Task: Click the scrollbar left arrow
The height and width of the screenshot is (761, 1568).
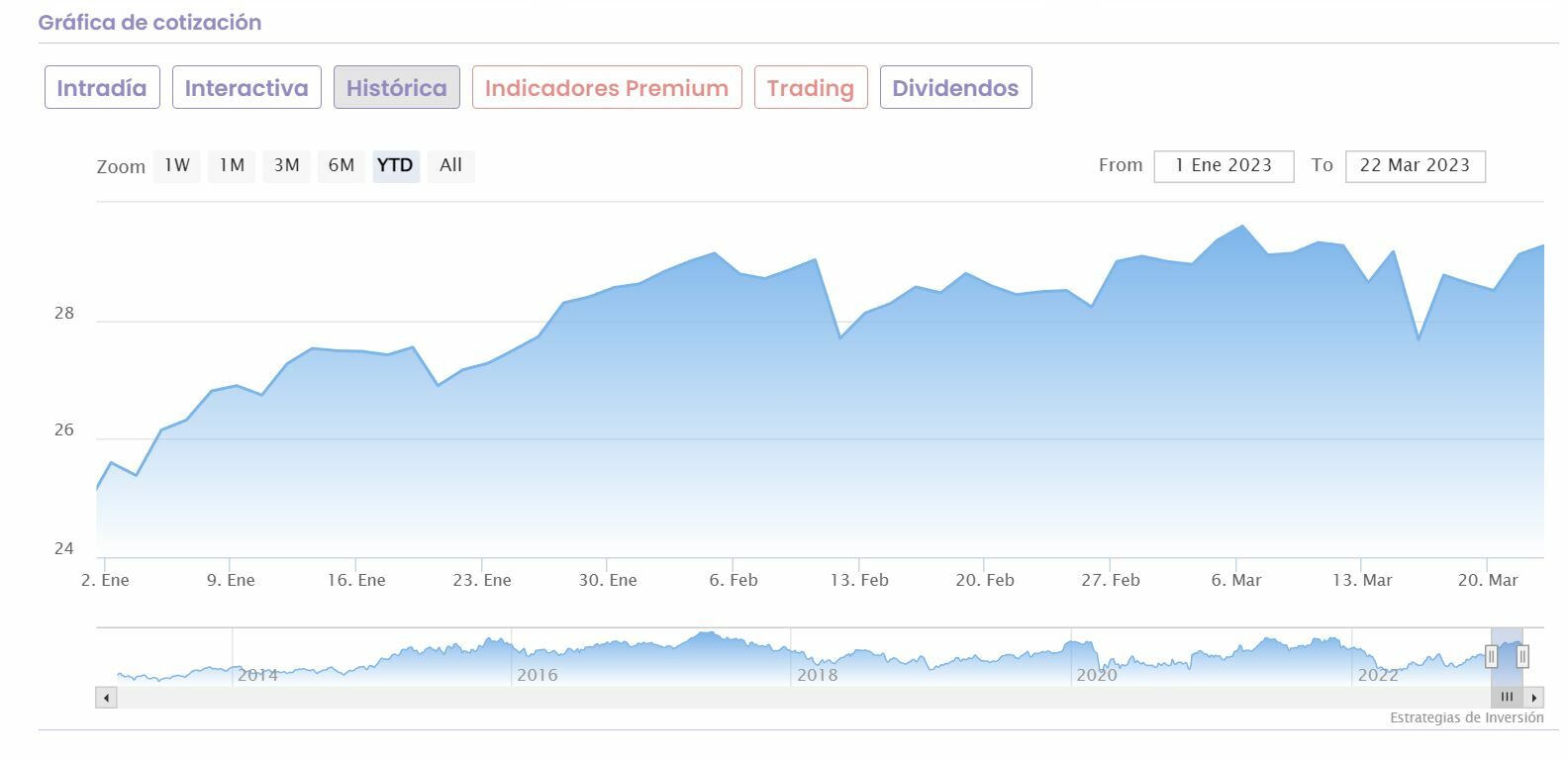Action: click(106, 698)
